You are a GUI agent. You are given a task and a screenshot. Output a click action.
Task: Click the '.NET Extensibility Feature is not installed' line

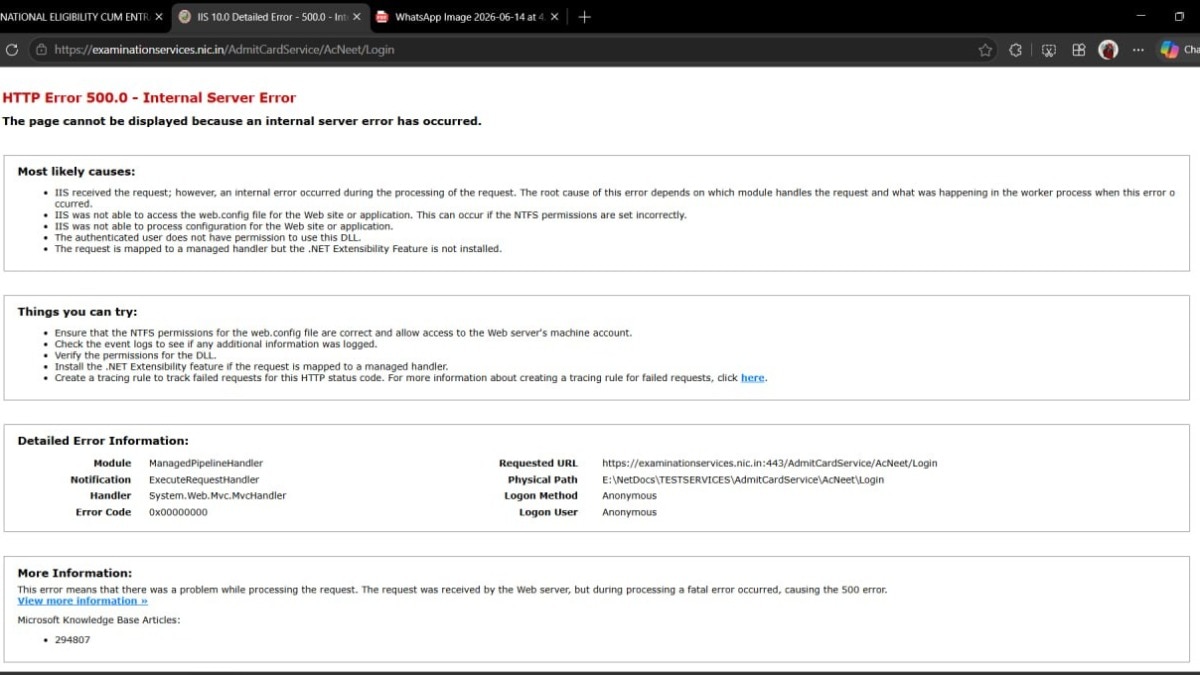(x=278, y=249)
